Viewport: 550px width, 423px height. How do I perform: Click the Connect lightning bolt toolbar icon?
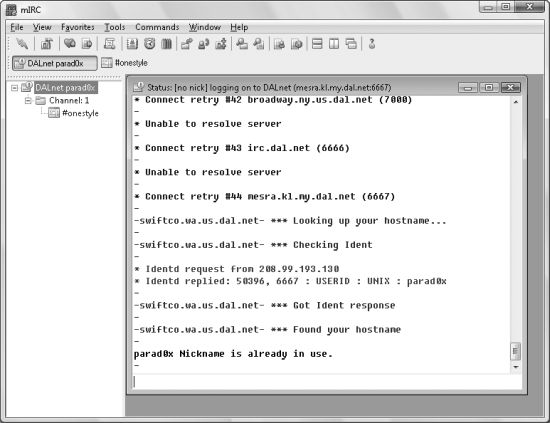coord(22,44)
